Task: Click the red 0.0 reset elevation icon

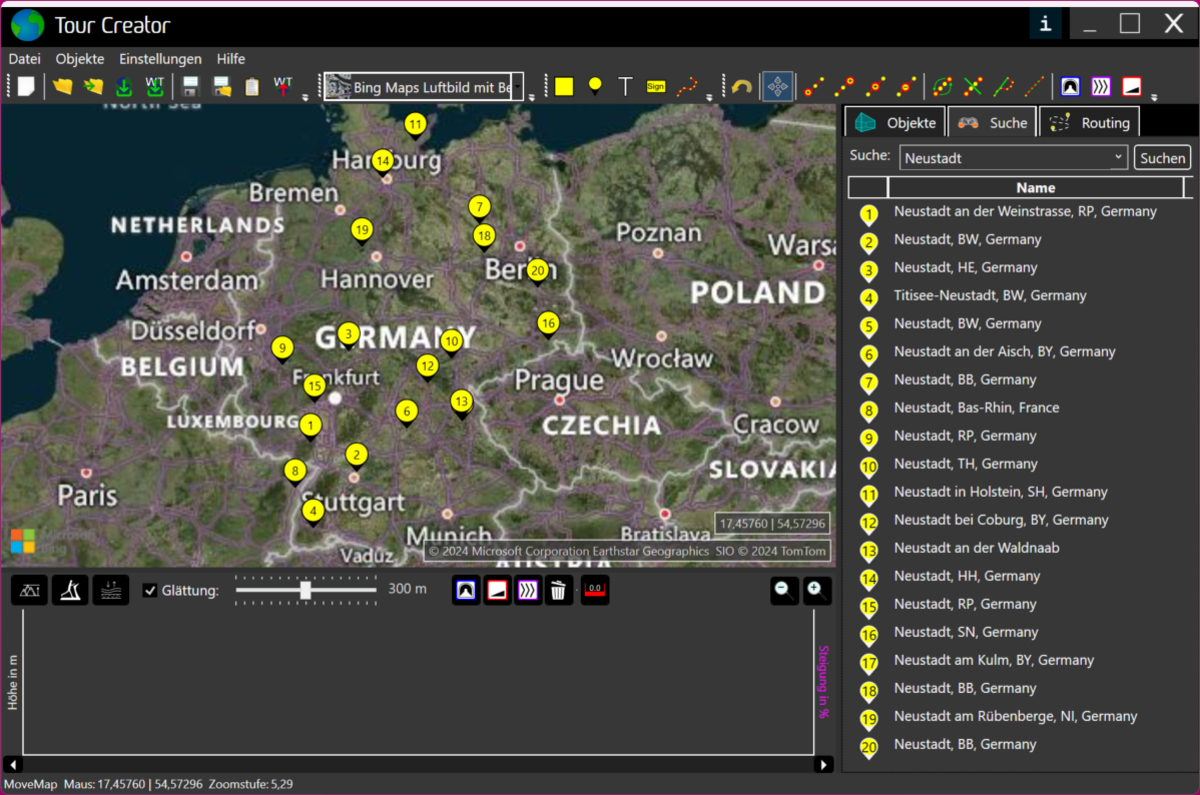Action: pos(595,590)
